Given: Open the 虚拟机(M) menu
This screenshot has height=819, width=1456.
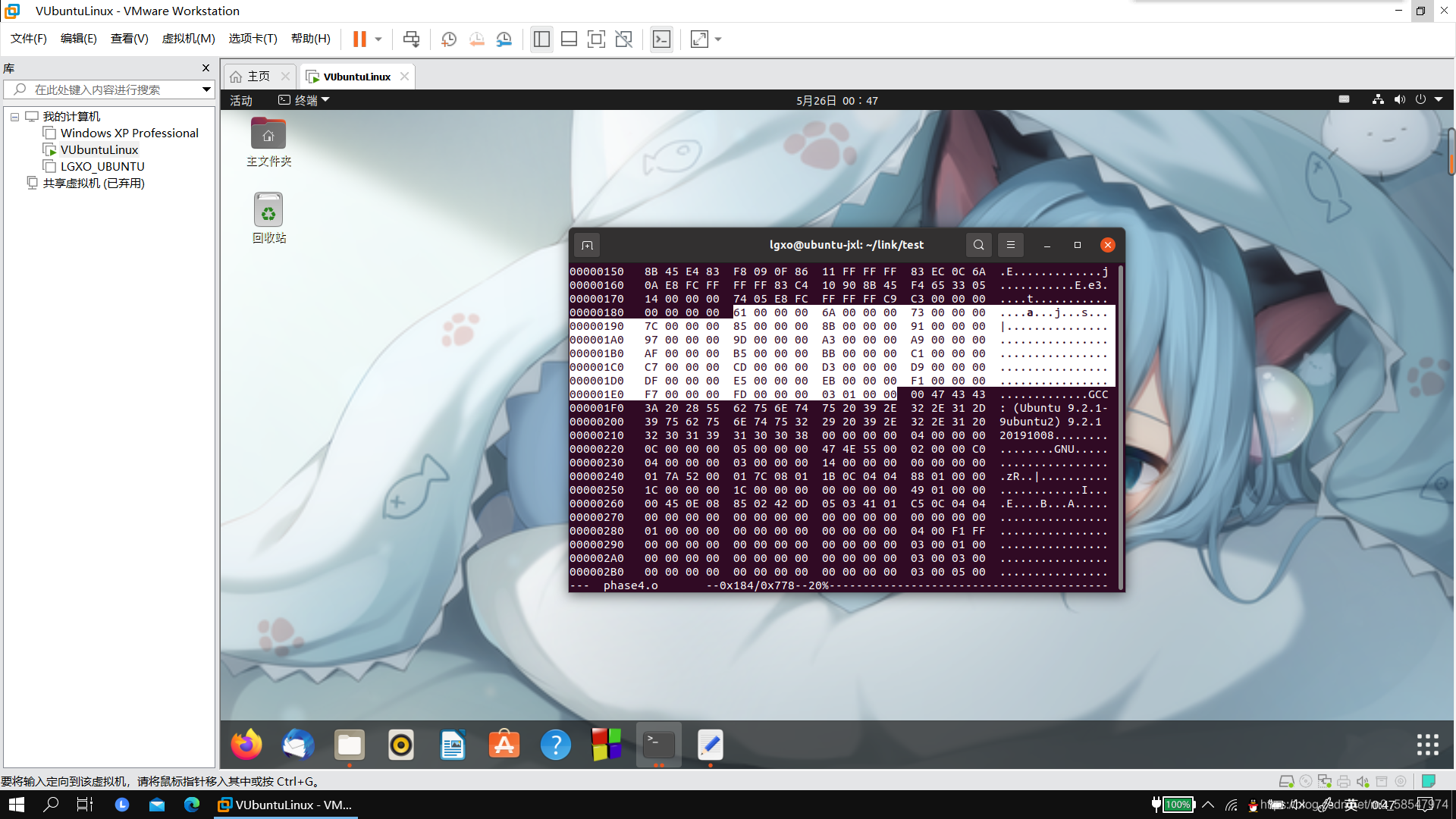Looking at the screenshot, I should [x=189, y=39].
